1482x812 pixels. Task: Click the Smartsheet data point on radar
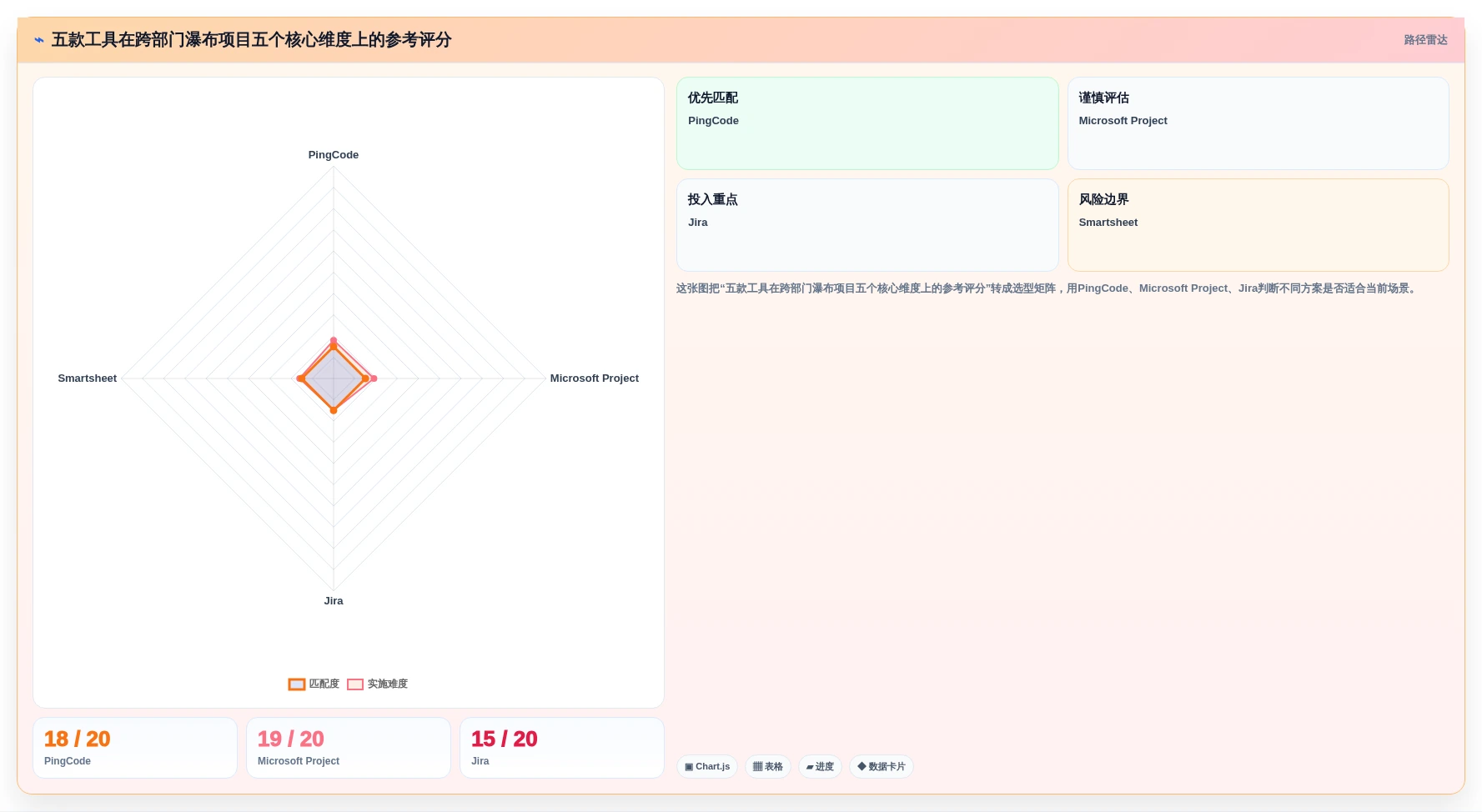click(x=300, y=378)
